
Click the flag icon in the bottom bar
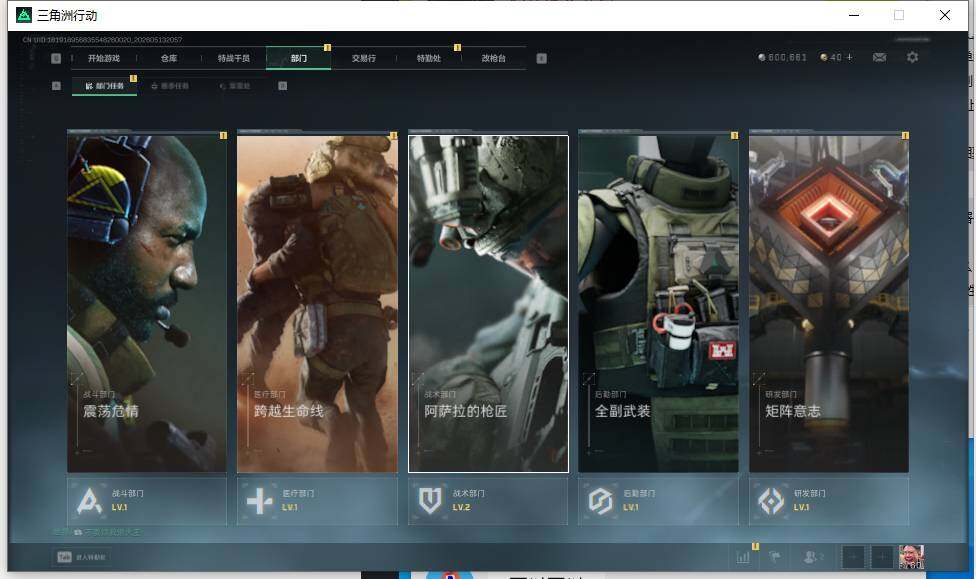[775, 557]
